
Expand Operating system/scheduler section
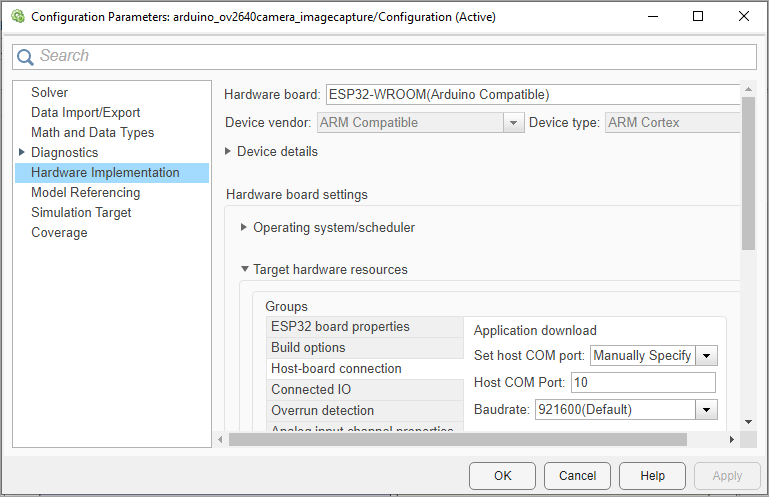pos(244,227)
